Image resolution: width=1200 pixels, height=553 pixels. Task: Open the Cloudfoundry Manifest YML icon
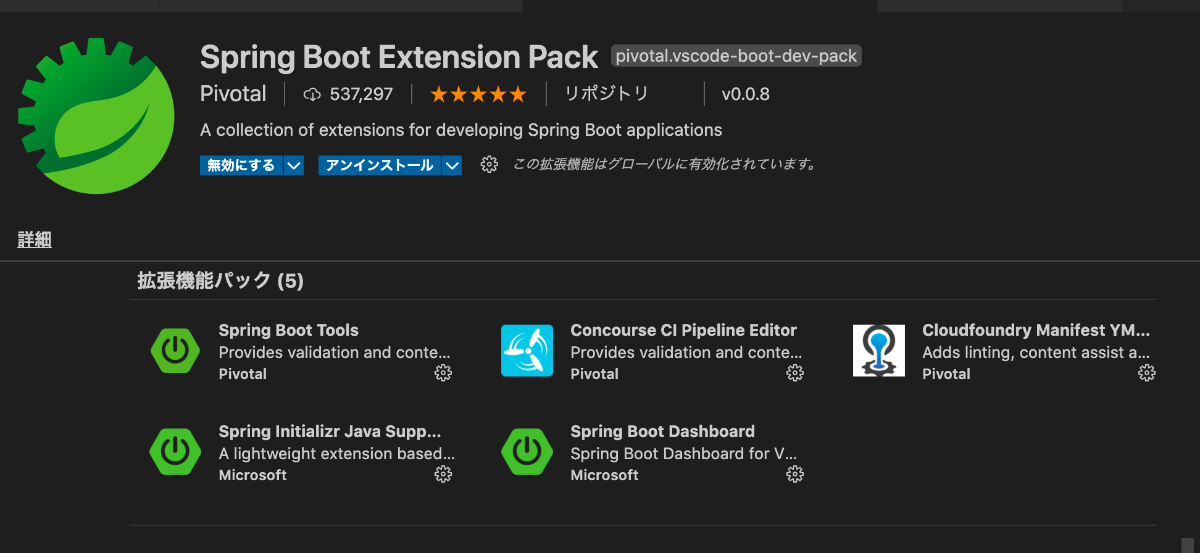click(x=879, y=350)
